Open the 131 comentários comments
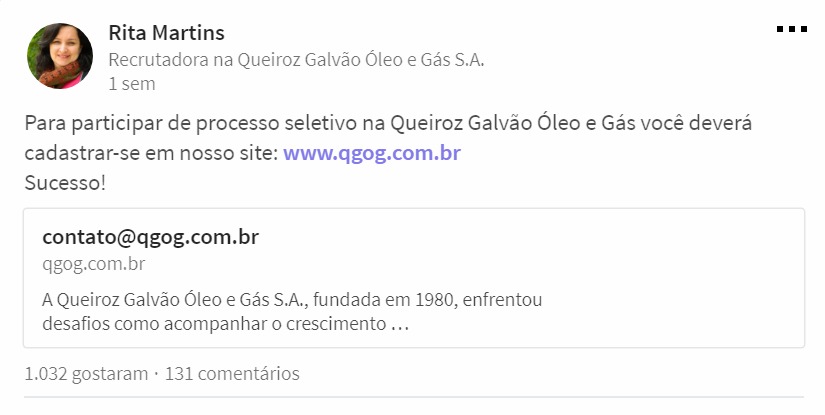The image size is (825, 415). 232,374
